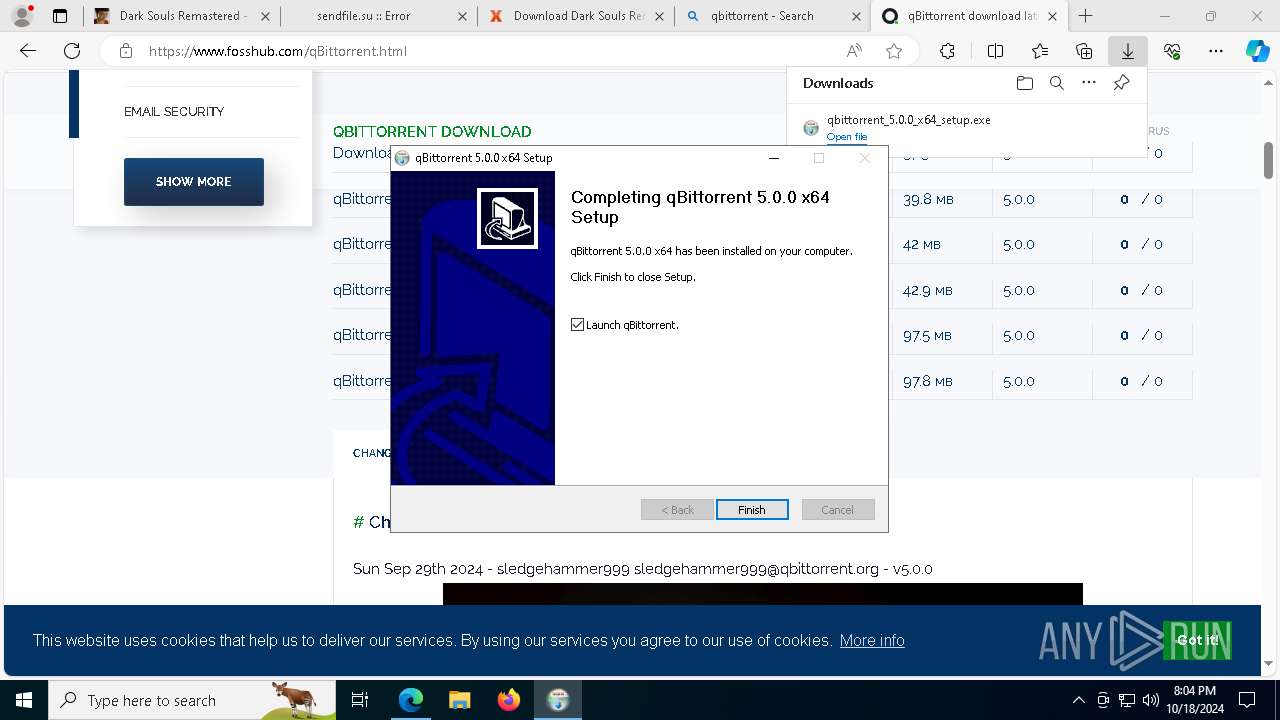1280x720 pixels.
Task: Click Finish in qBittorrent Setup
Action: [752, 510]
